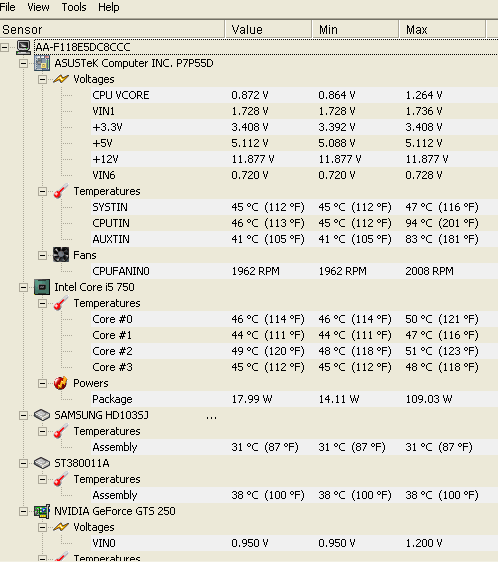This screenshot has width=498, height=562.
Task: Select the CPU VCORE row
Action: tap(294, 95)
